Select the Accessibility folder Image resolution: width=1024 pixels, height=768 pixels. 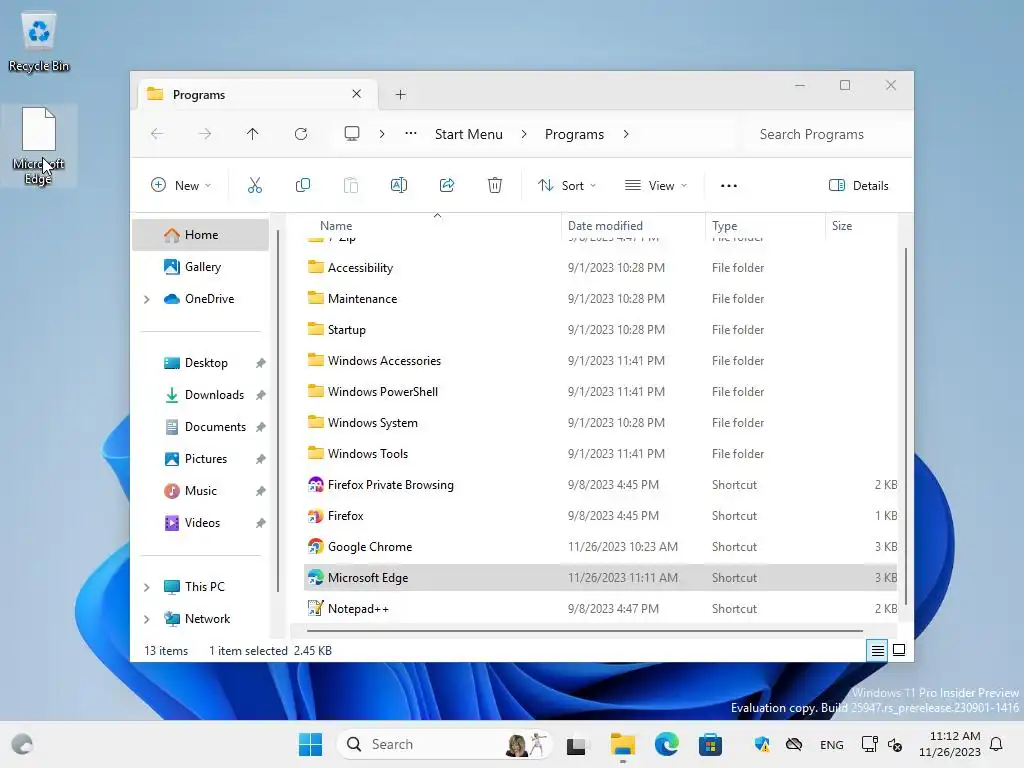600,268
